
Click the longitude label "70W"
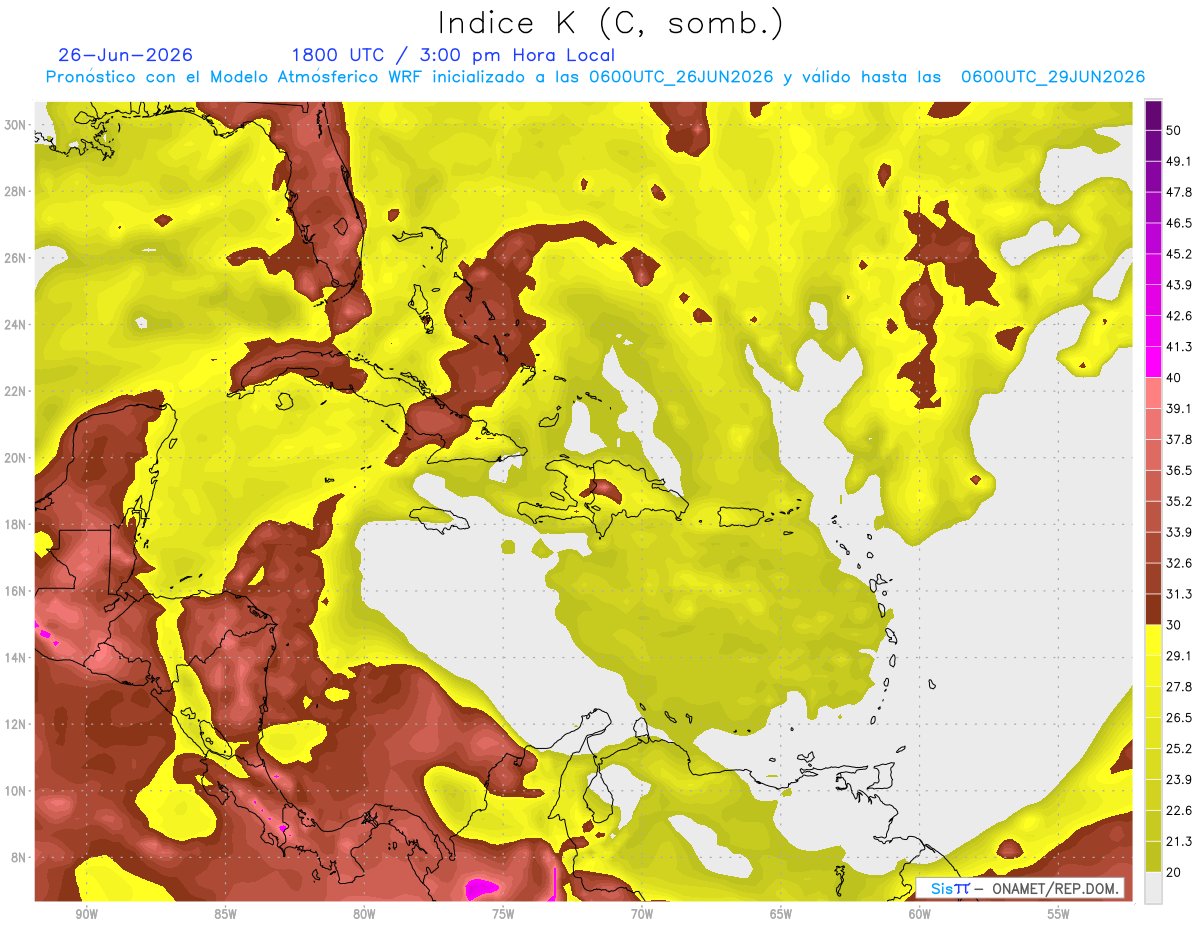pos(642,914)
